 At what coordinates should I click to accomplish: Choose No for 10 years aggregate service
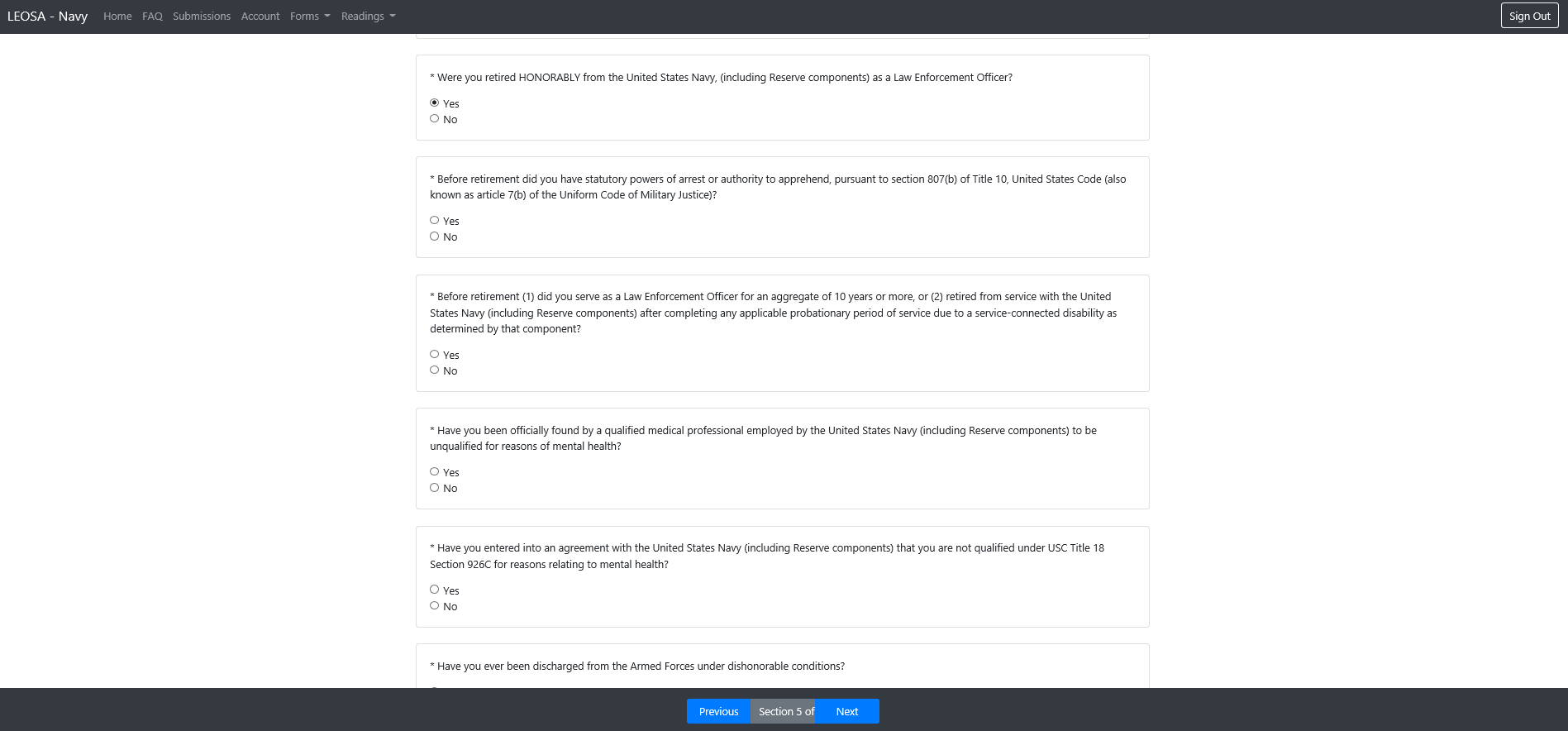435,370
